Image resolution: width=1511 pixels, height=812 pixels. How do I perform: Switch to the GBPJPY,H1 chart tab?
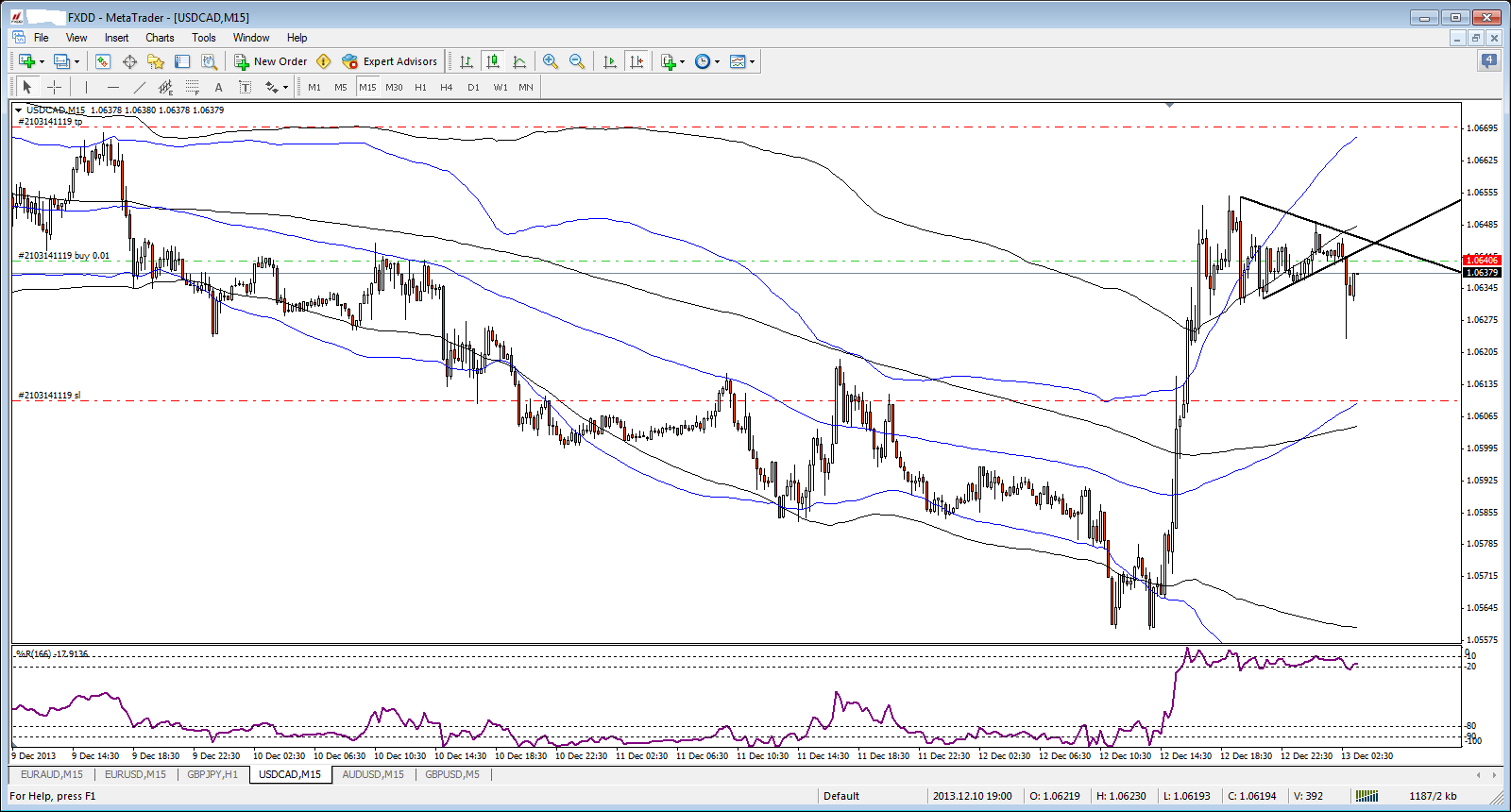click(x=212, y=774)
